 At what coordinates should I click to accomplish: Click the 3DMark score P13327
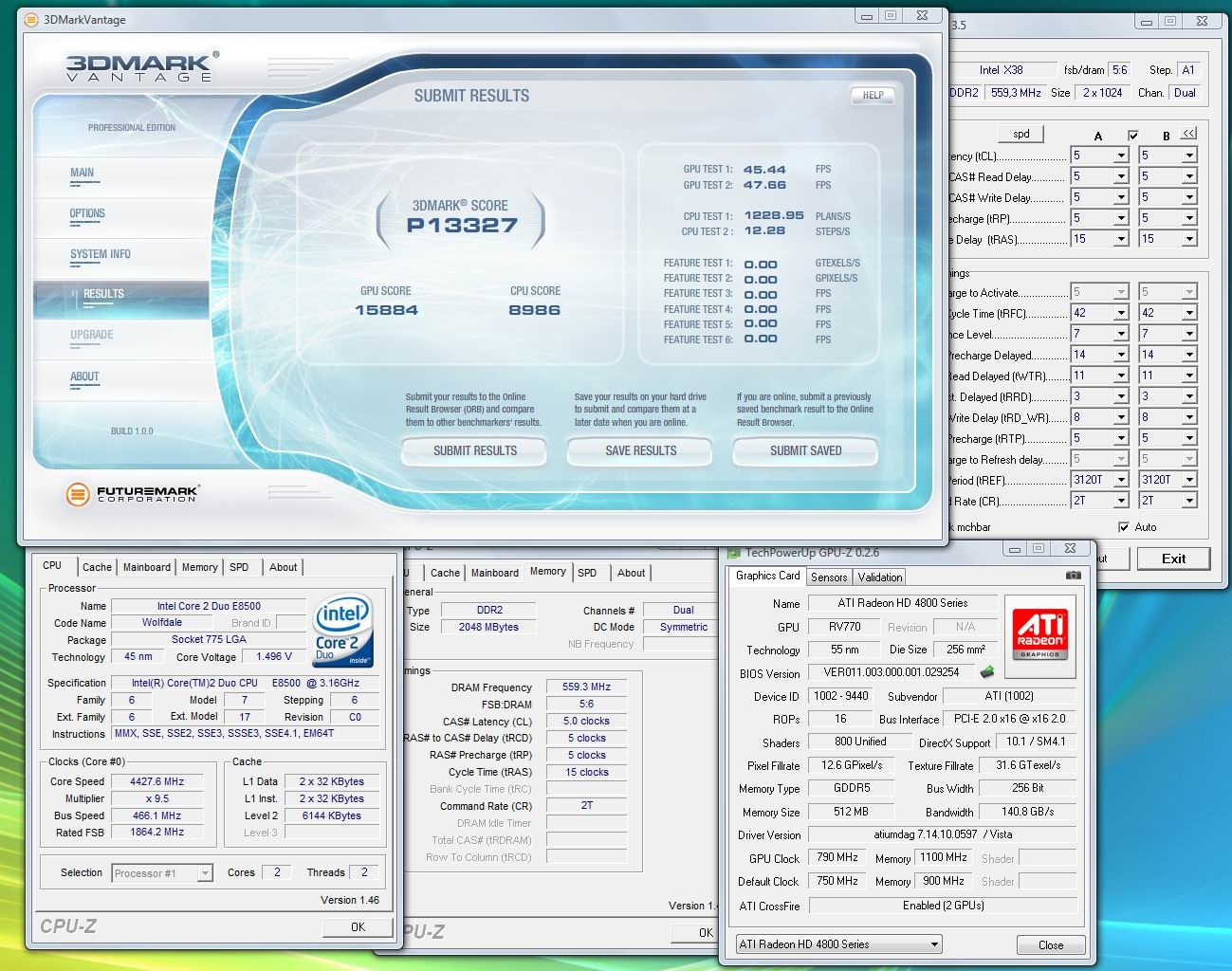click(x=462, y=226)
